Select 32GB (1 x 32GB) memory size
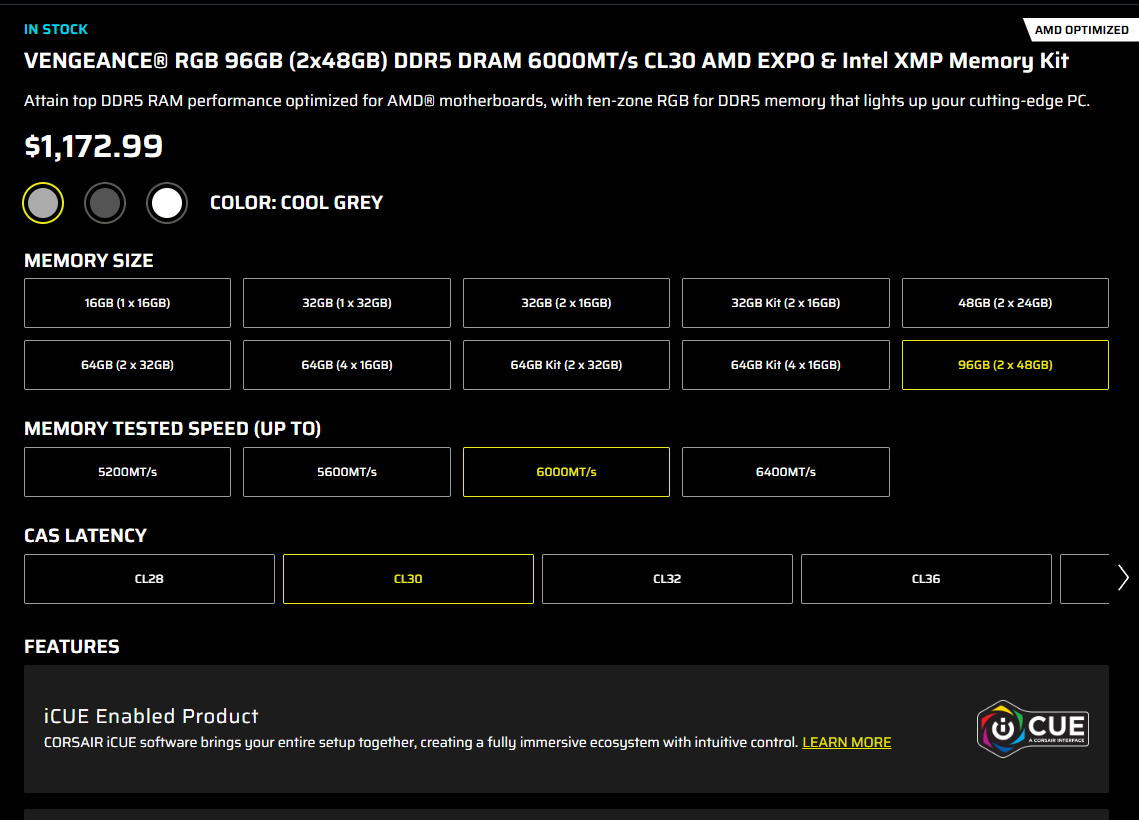Screen dimensions: 1139x820 point(346,303)
